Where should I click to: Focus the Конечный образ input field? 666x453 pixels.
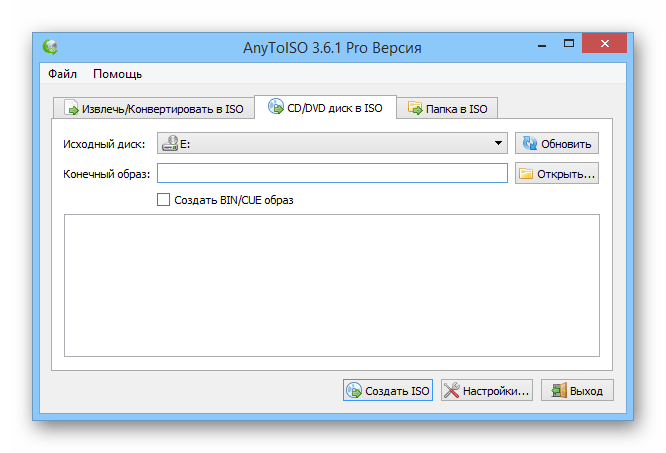(332, 173)
